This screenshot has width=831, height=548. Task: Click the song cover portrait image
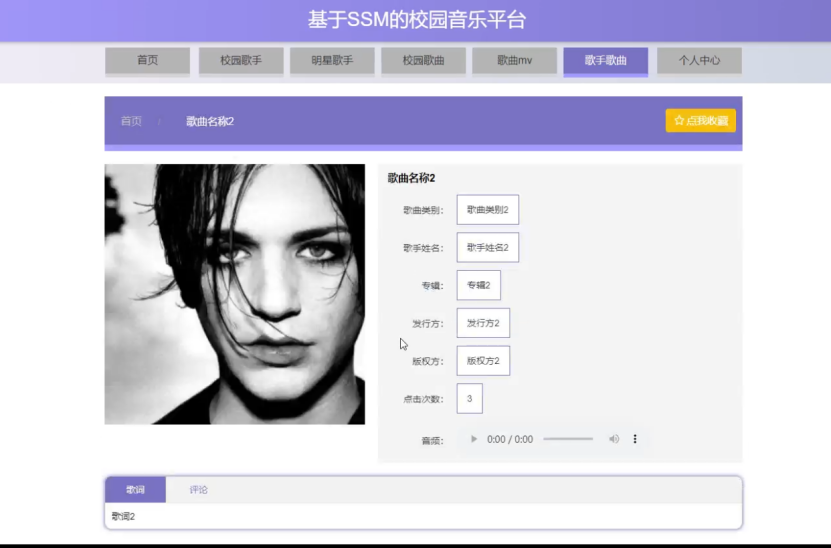(x=235, y=294)
